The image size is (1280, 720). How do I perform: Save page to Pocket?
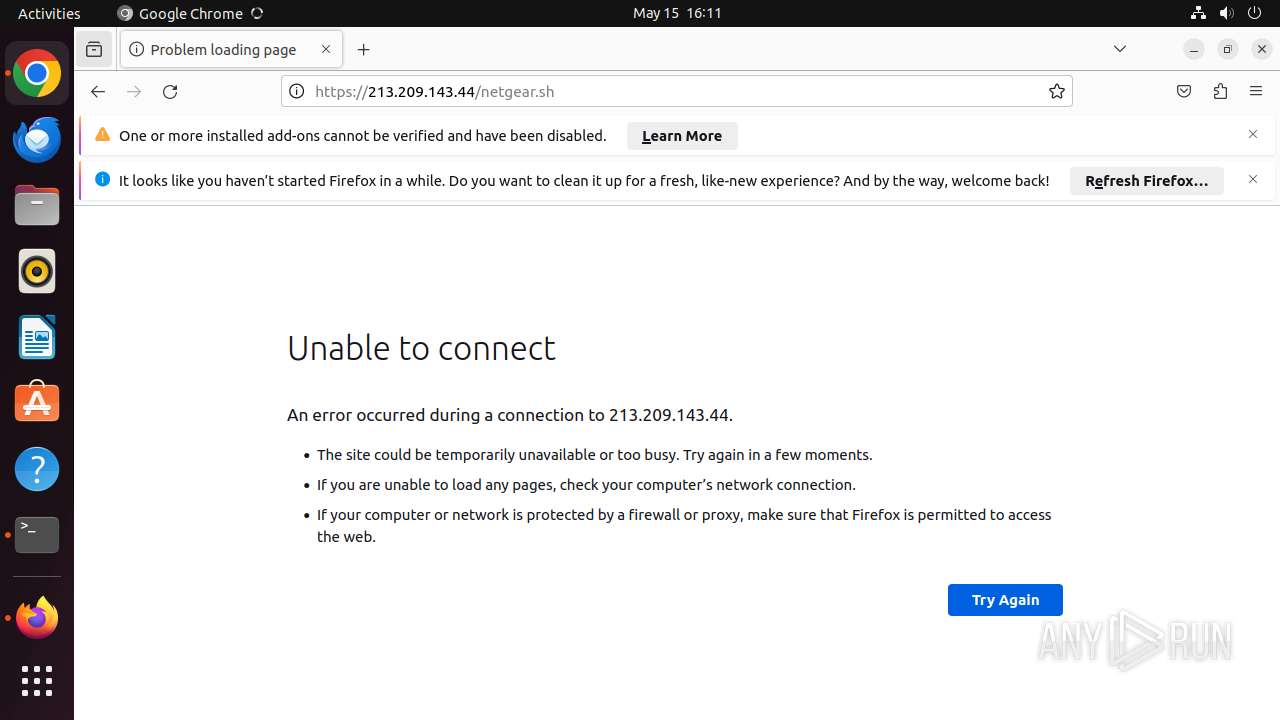pyautogui.click(x=1184, y=91)
